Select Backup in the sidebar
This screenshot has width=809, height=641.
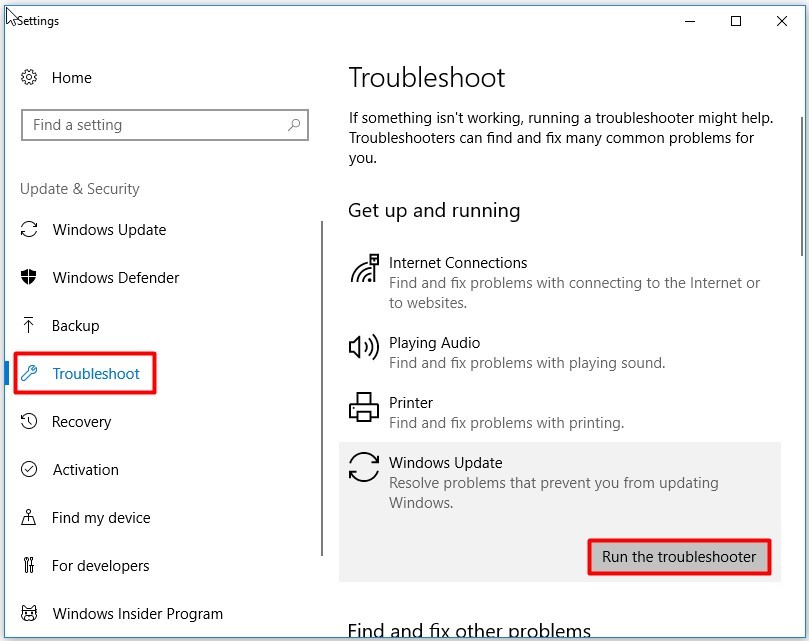(x=75, y=326)
